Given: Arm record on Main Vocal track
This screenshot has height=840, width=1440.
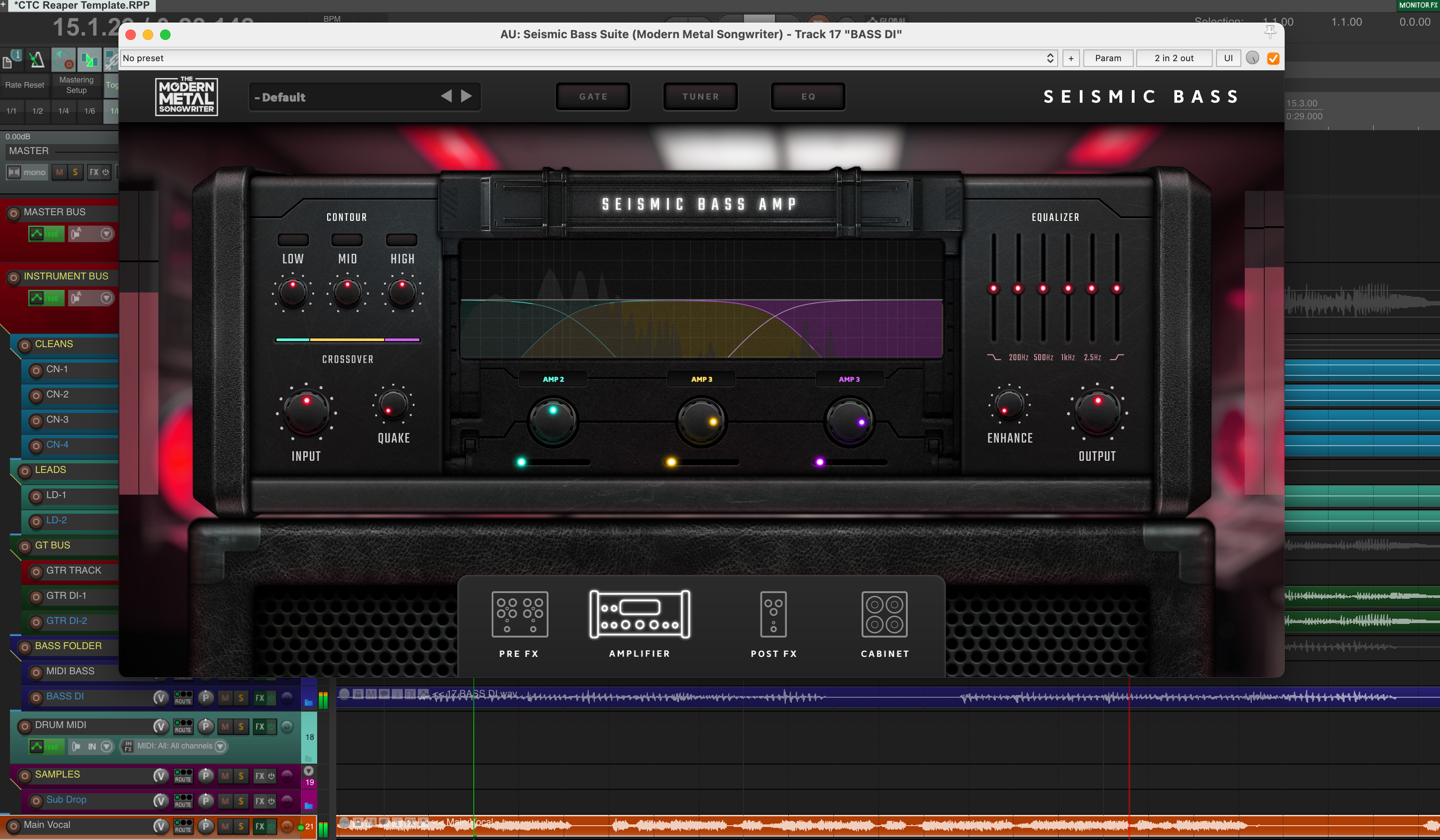Looking at the screenshot, I should click(13, 826).
